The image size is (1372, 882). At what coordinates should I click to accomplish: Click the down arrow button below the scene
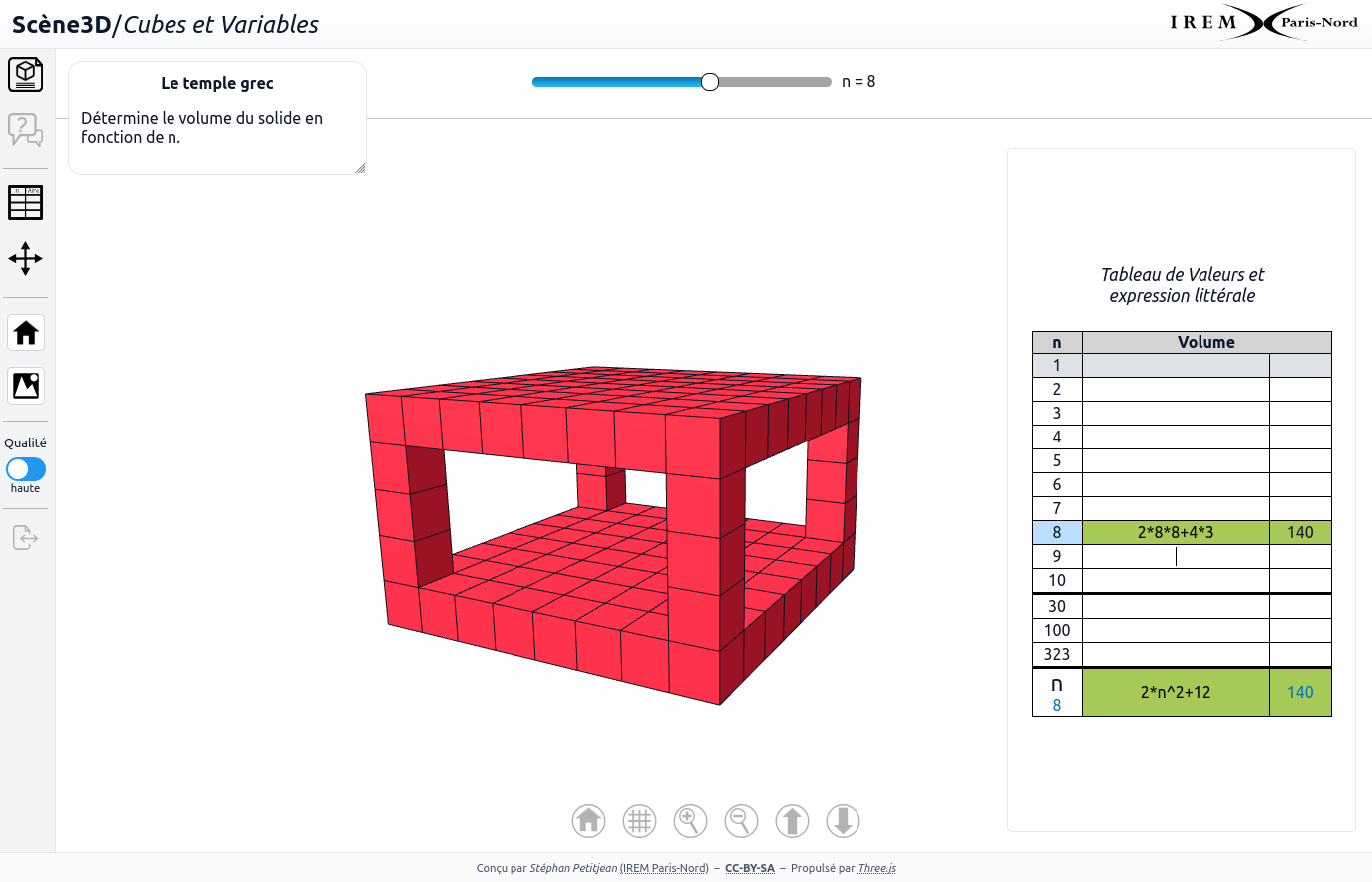point(843,821)
